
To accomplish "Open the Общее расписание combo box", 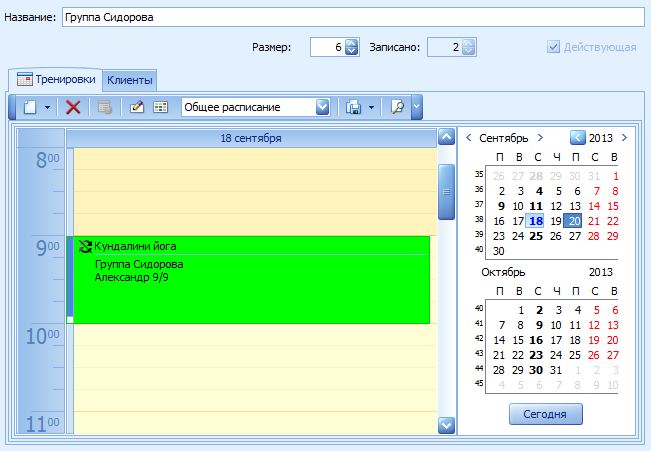I will [x=256, y=107].
